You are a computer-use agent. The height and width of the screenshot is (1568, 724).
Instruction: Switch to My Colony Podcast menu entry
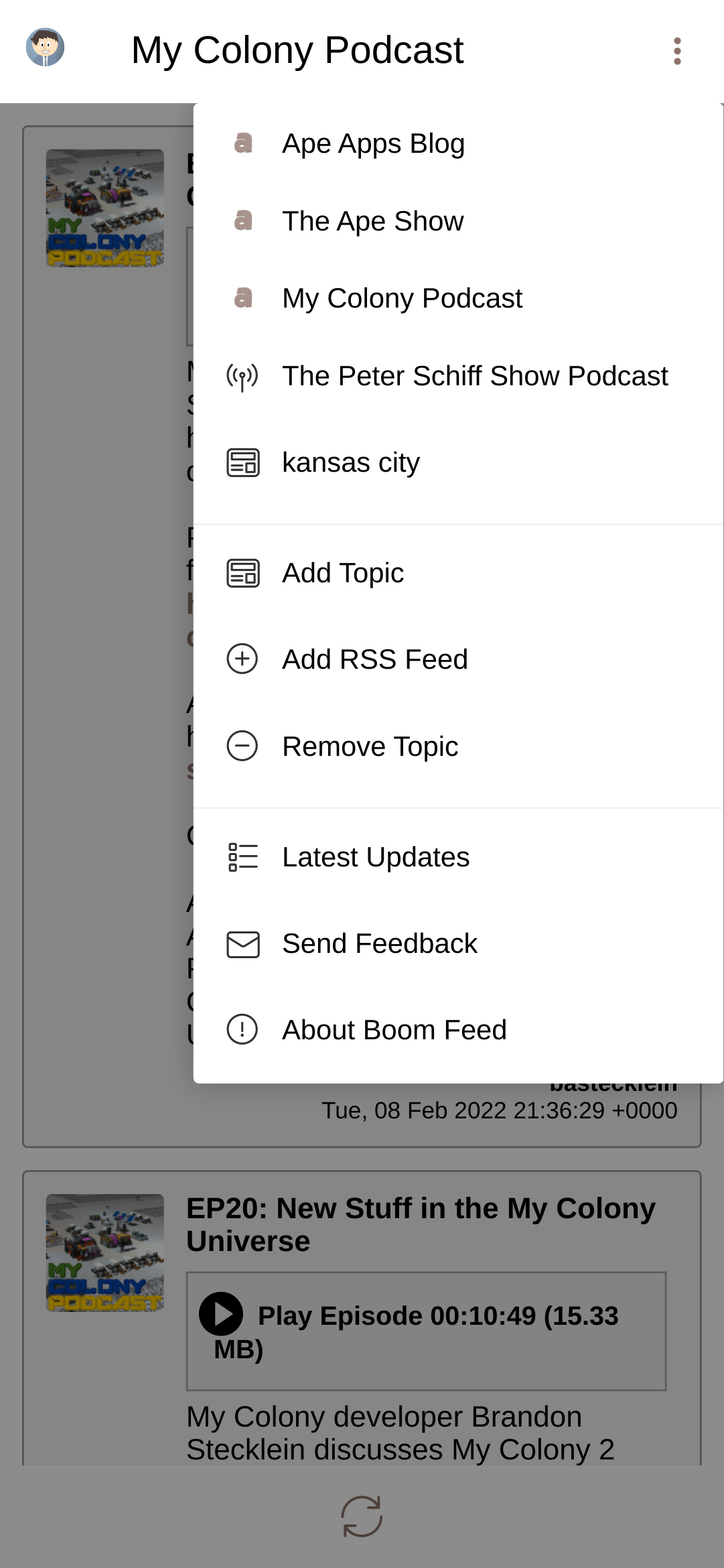tap(402, 298)
